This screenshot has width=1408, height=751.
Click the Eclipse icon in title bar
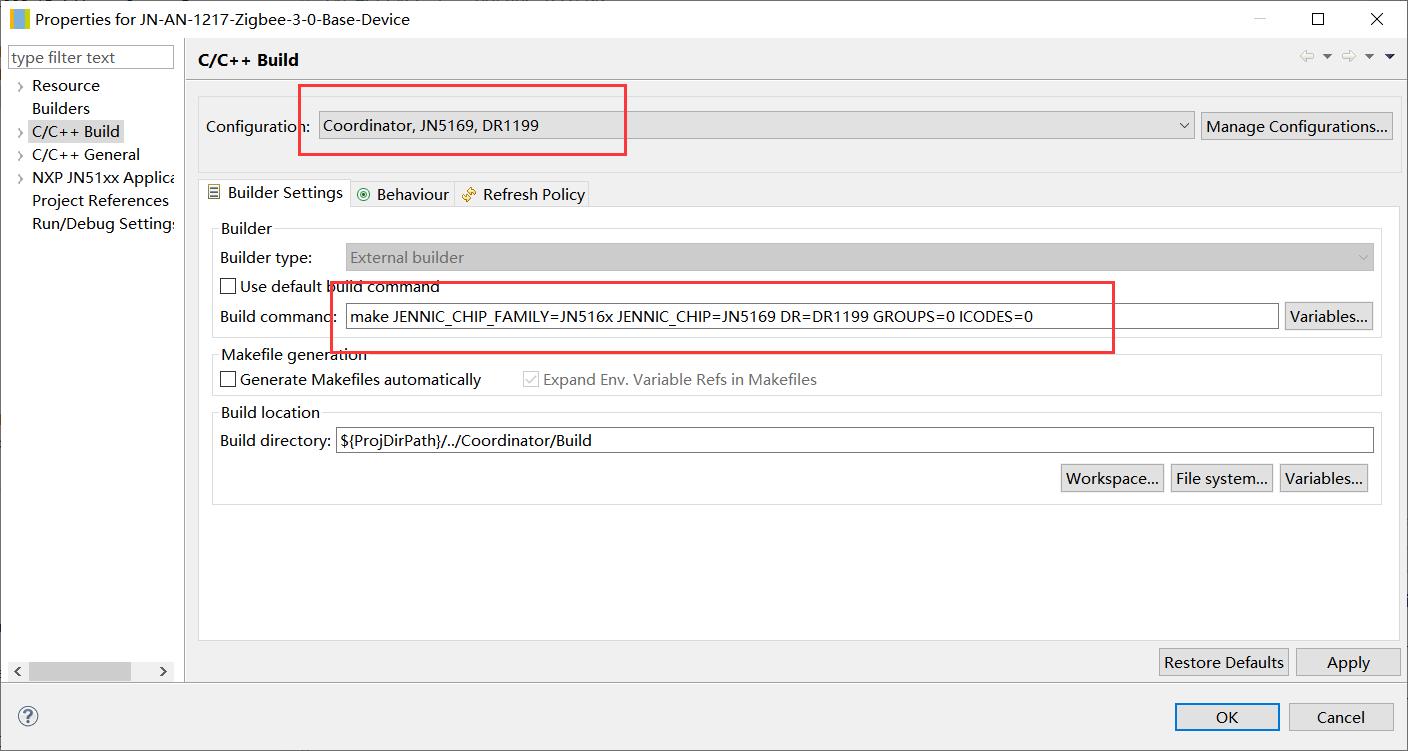pyautogui.click(x=19, y=19)
